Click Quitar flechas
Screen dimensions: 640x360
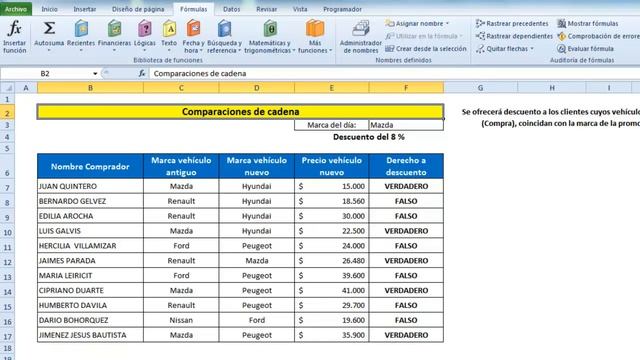coord(504,49)
